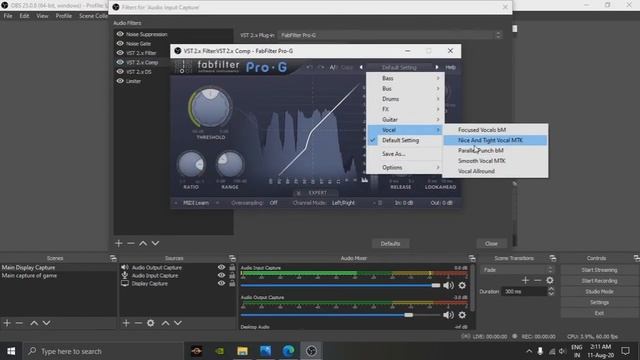Add a new source with plus icon
The width and height of the screenshot is (640, 360).
tap(126, 323)
